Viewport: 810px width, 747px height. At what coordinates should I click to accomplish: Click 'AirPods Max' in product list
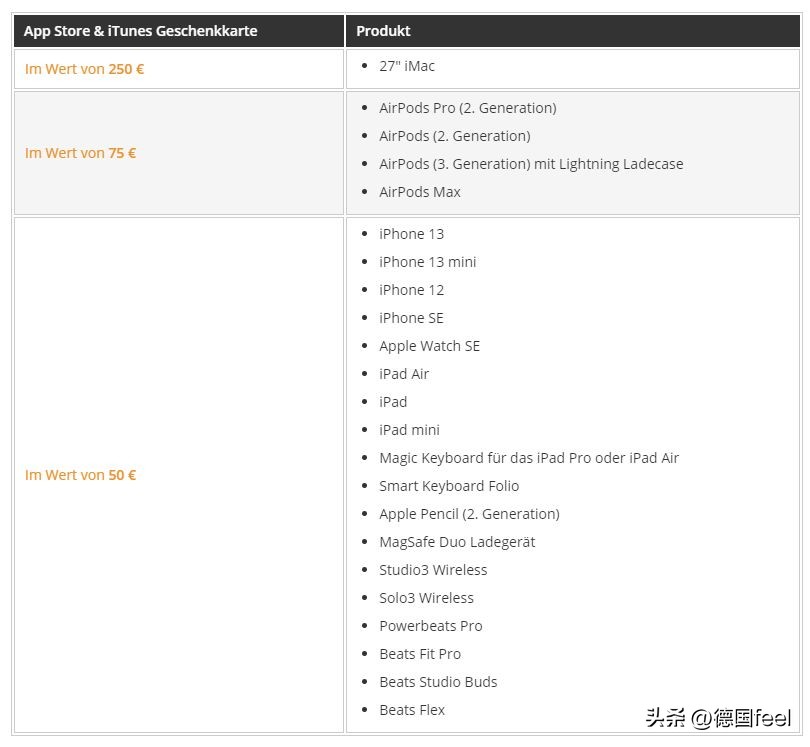click(419, 192)
